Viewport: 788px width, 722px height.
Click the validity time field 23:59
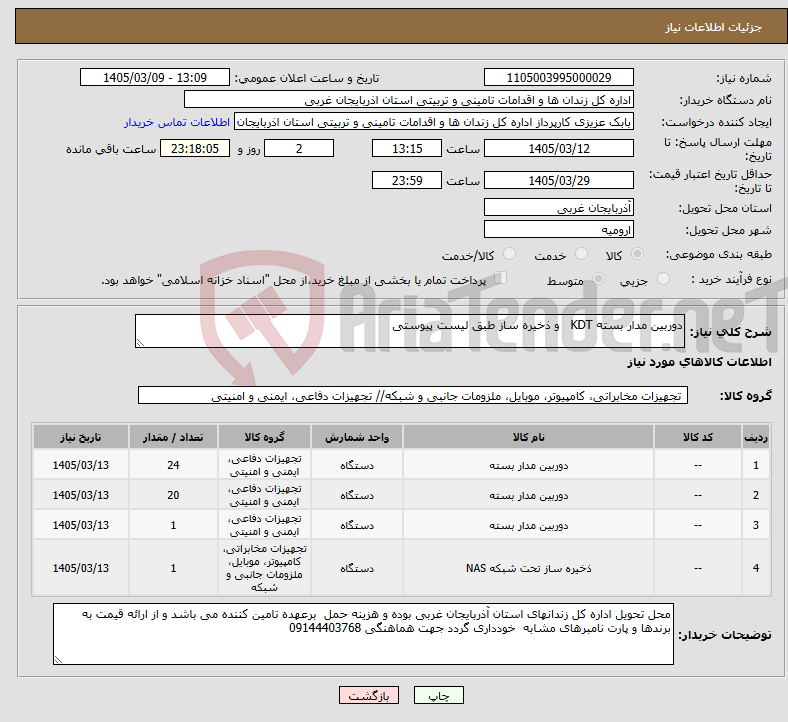[x=407, y=180]
